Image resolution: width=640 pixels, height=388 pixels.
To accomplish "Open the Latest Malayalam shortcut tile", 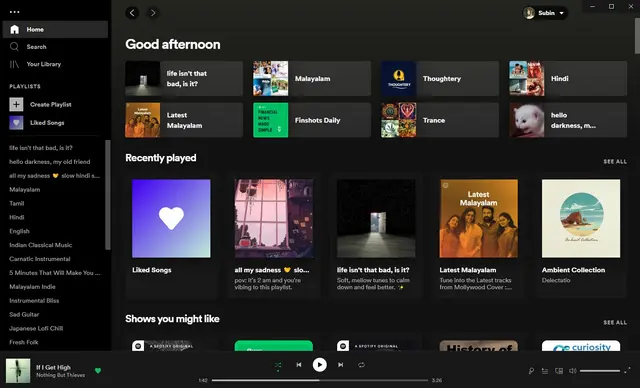I will (x=184, y=120).
